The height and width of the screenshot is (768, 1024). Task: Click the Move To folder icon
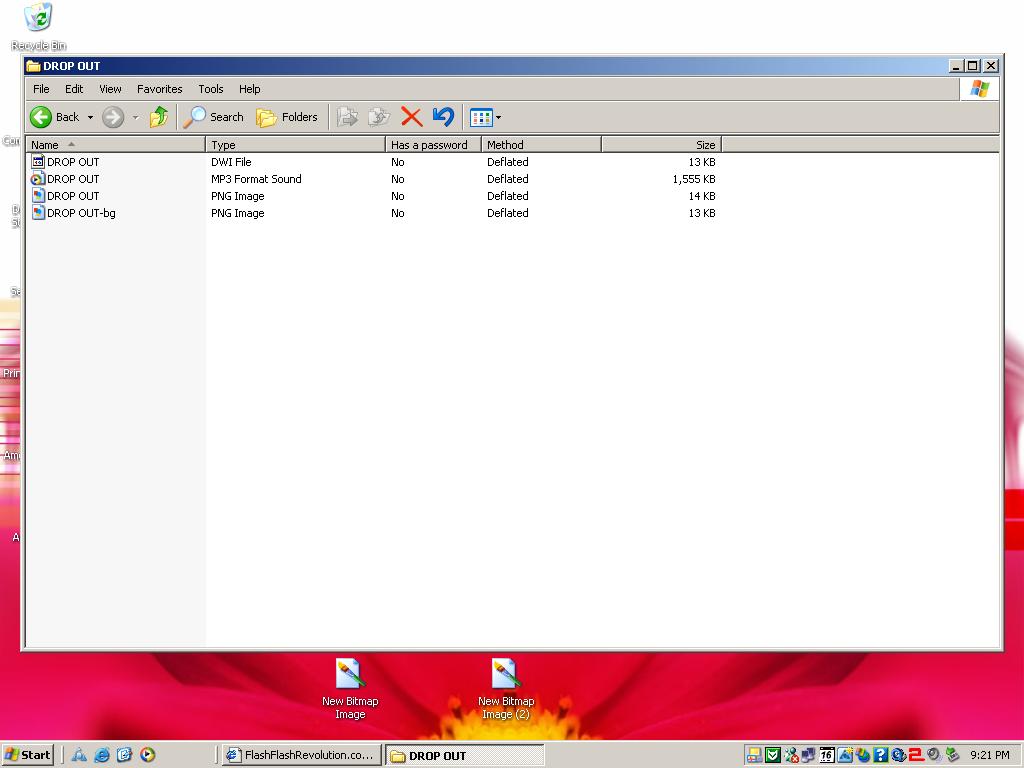[x=347, y=117]
